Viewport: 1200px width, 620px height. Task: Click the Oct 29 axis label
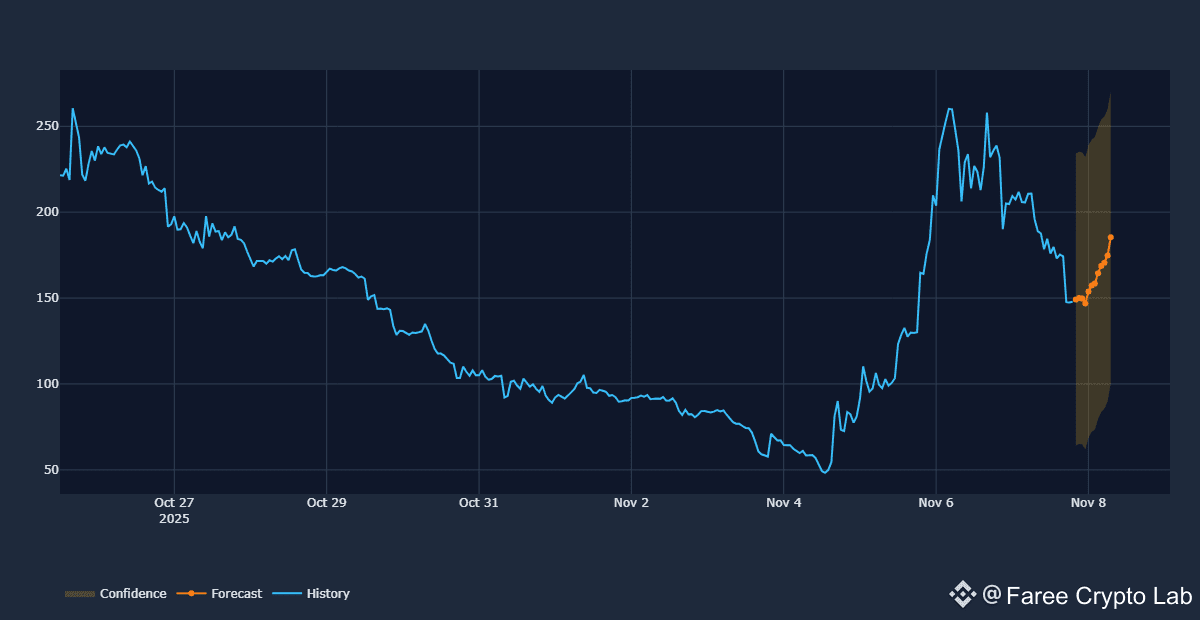click(327, 503)
